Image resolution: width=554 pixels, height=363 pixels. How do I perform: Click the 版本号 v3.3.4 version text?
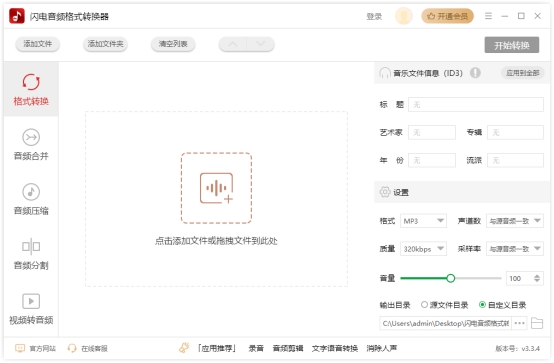(x=518, y=349)
